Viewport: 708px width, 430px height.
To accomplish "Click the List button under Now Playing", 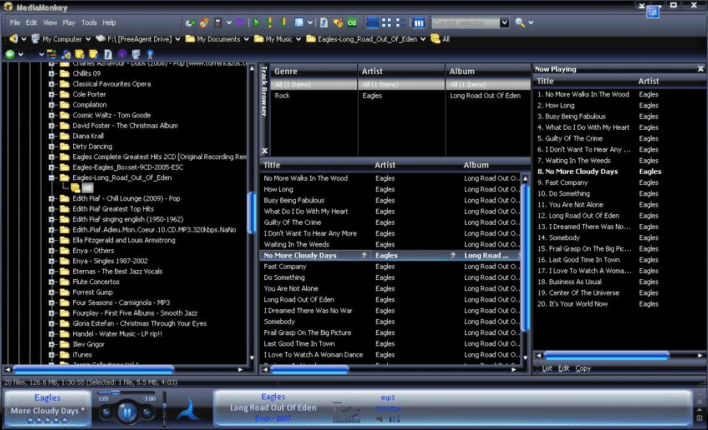I will (547, 369).
